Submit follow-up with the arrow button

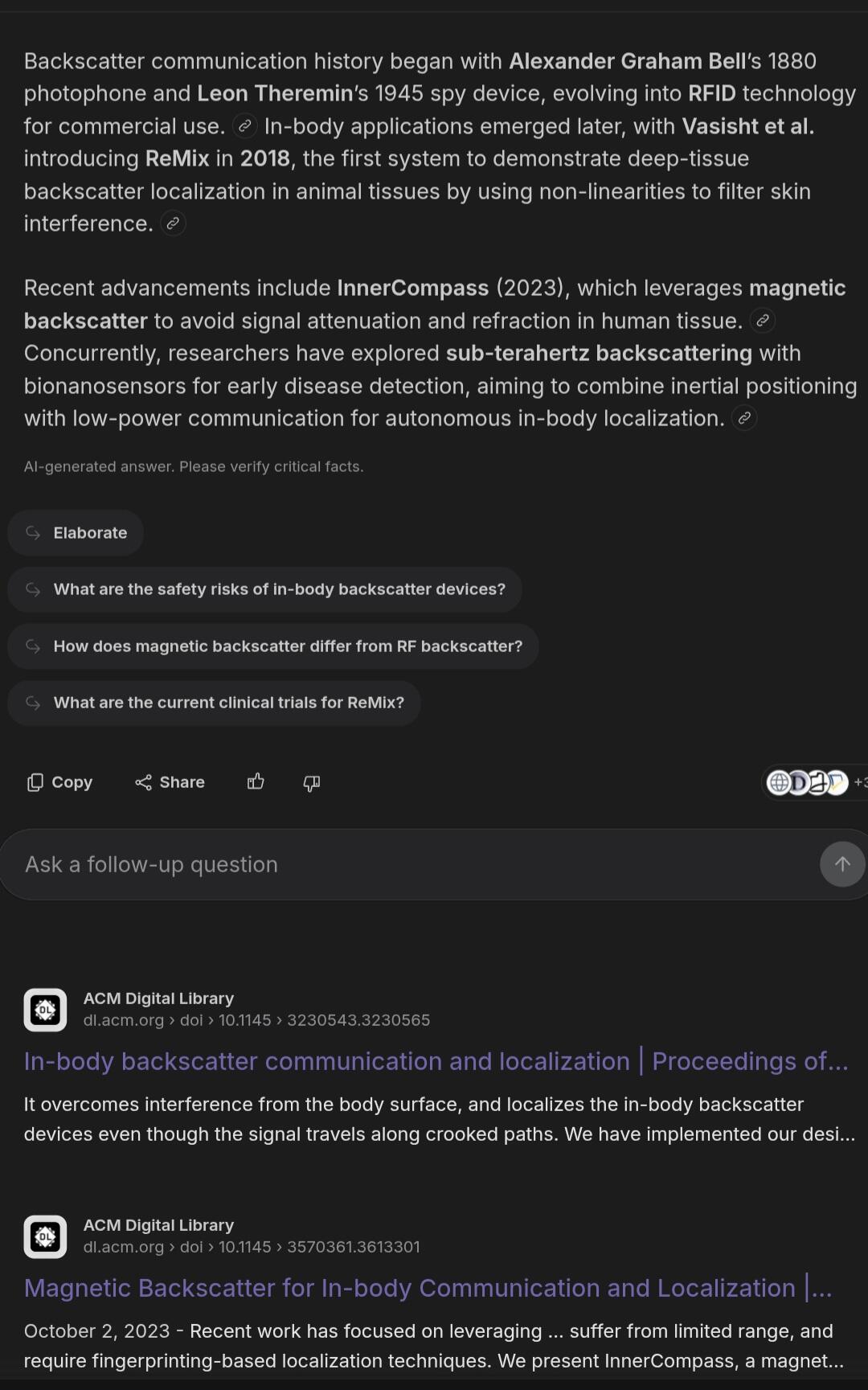pyautogui.click(x=841, y=864)
